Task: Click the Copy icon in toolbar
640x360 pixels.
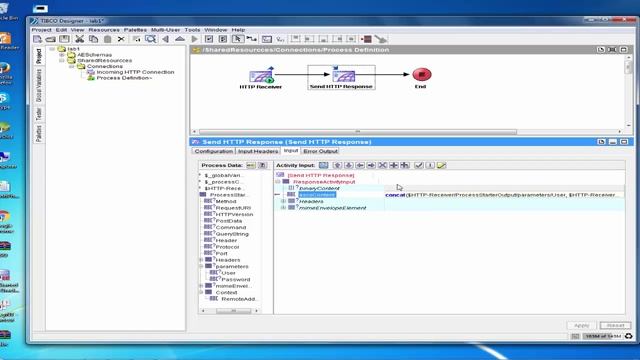Action: [x=93, y=39]
